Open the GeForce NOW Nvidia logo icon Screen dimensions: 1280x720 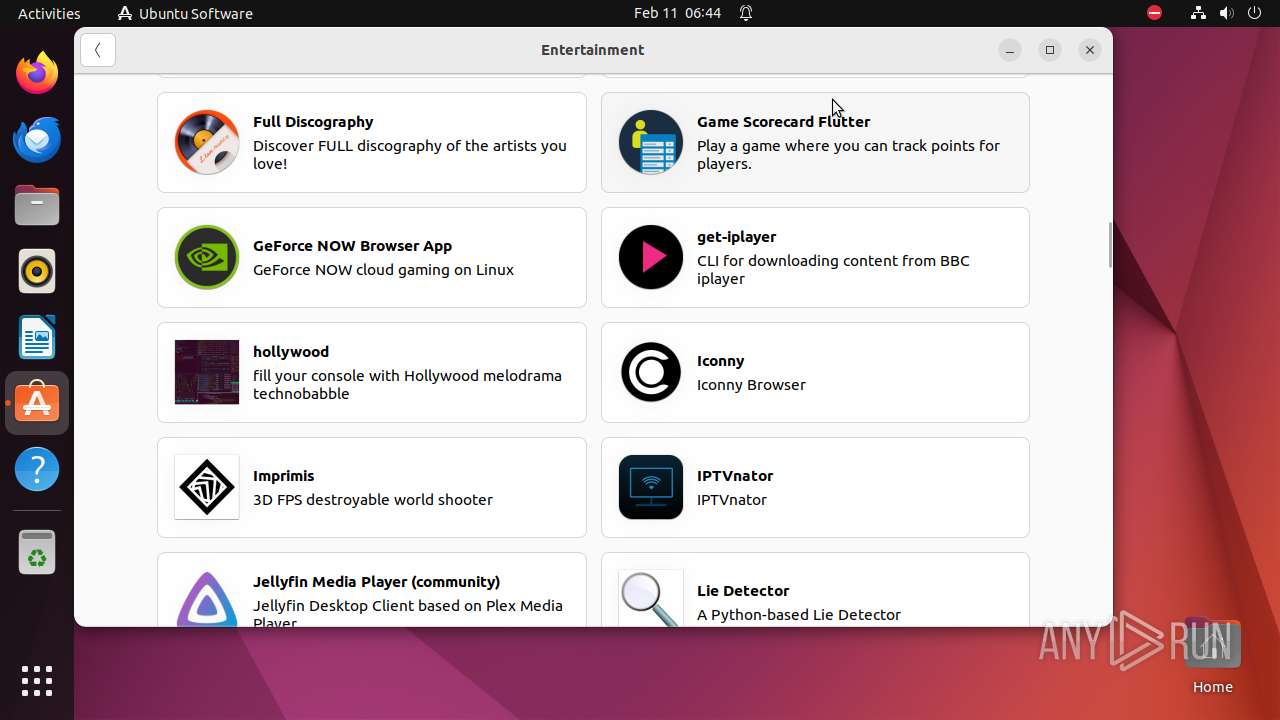207,257
